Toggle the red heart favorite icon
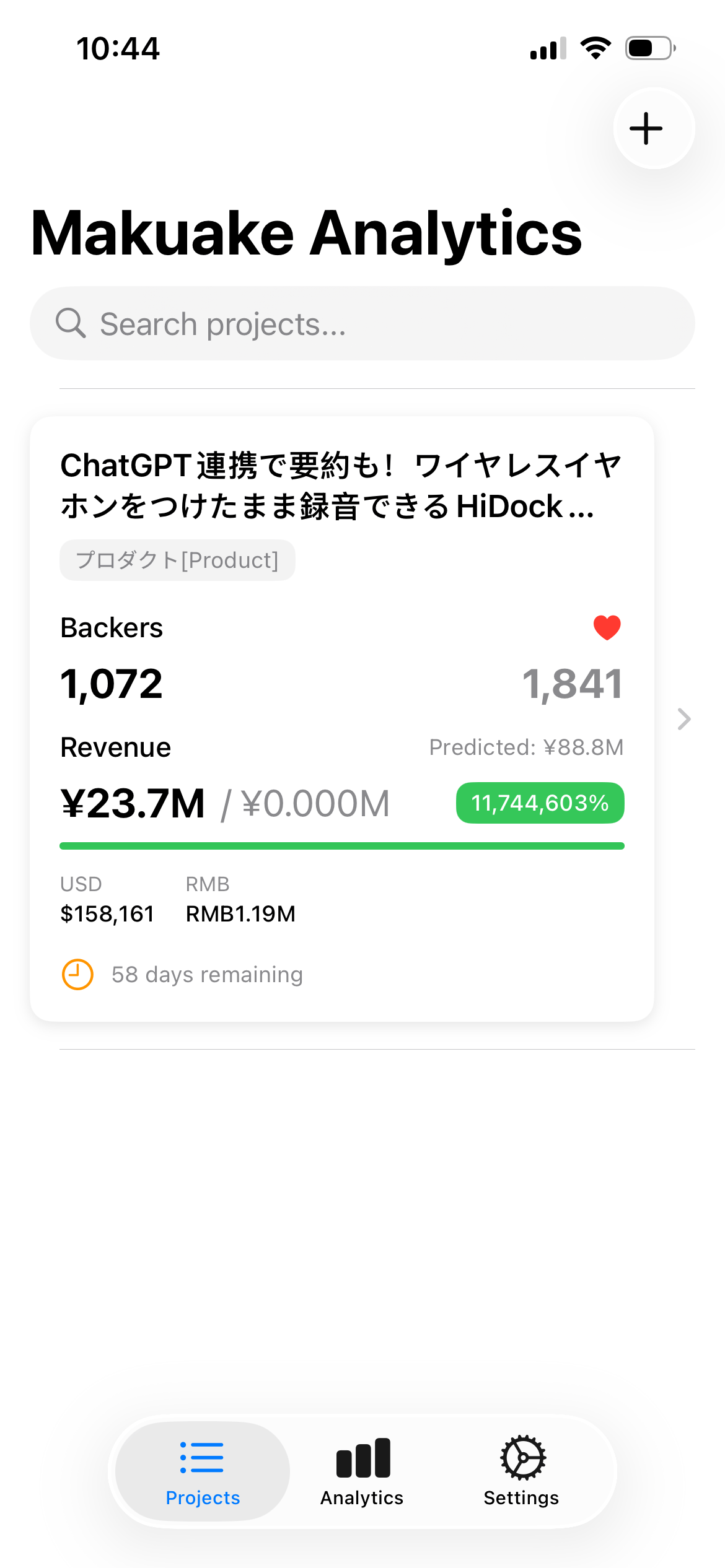The image size is (725, 1568). pos(607,627)
